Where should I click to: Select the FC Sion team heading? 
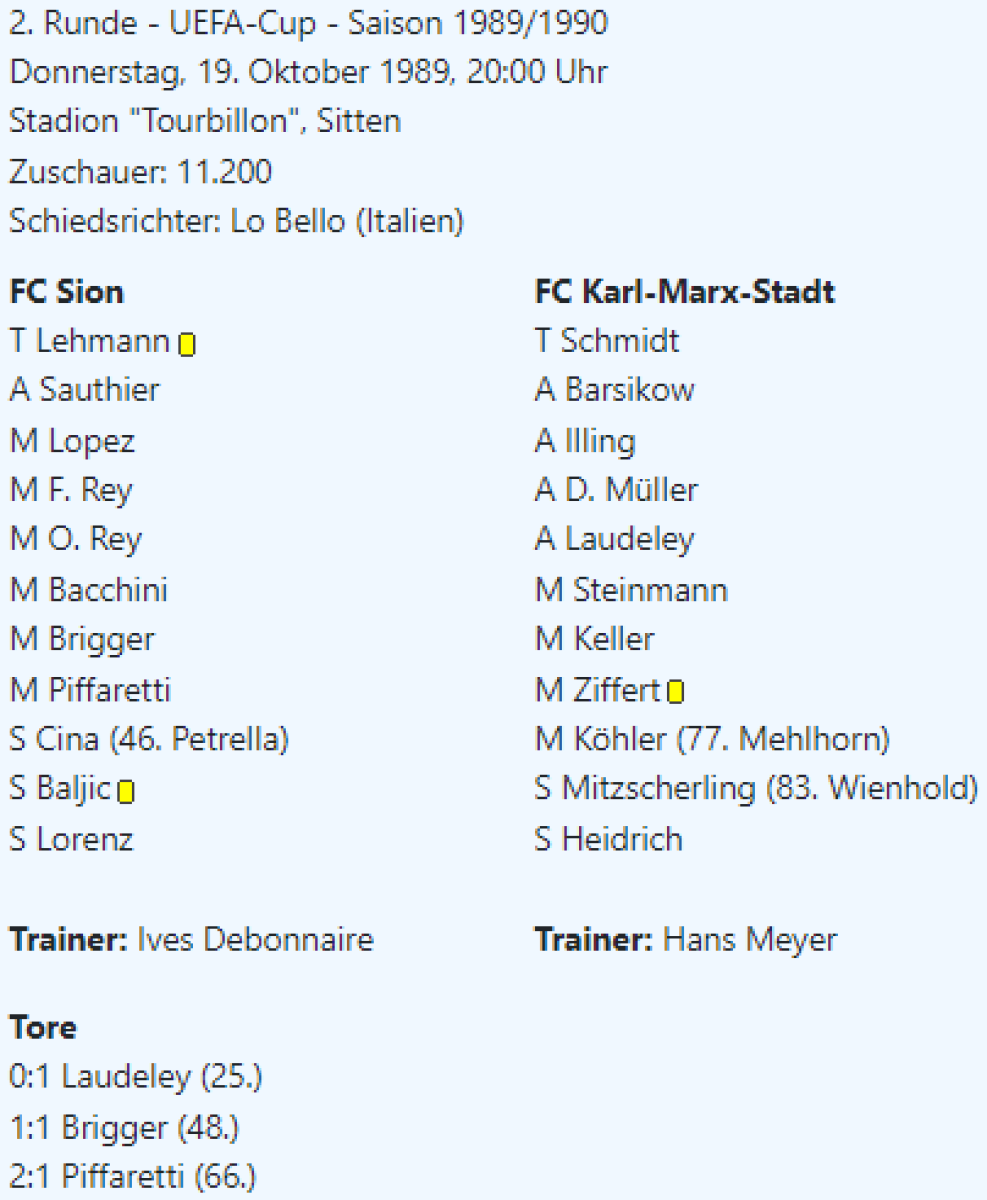67,292
